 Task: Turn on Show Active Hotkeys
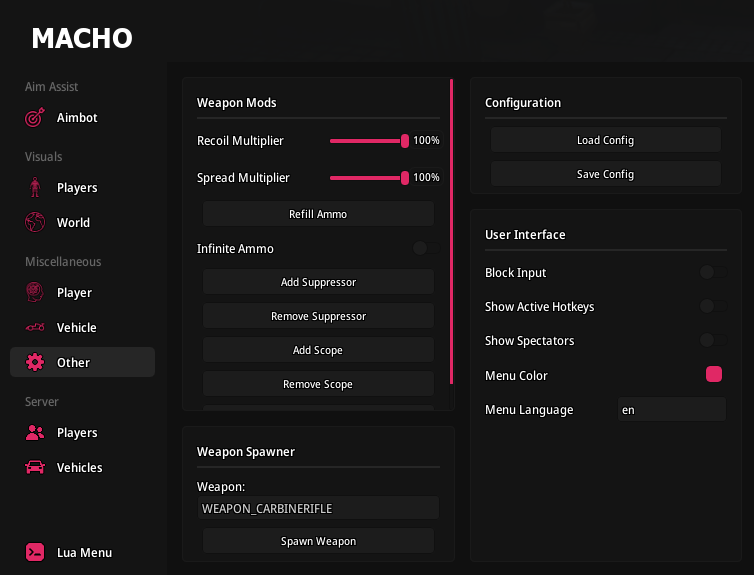click(x=712, y=306)
